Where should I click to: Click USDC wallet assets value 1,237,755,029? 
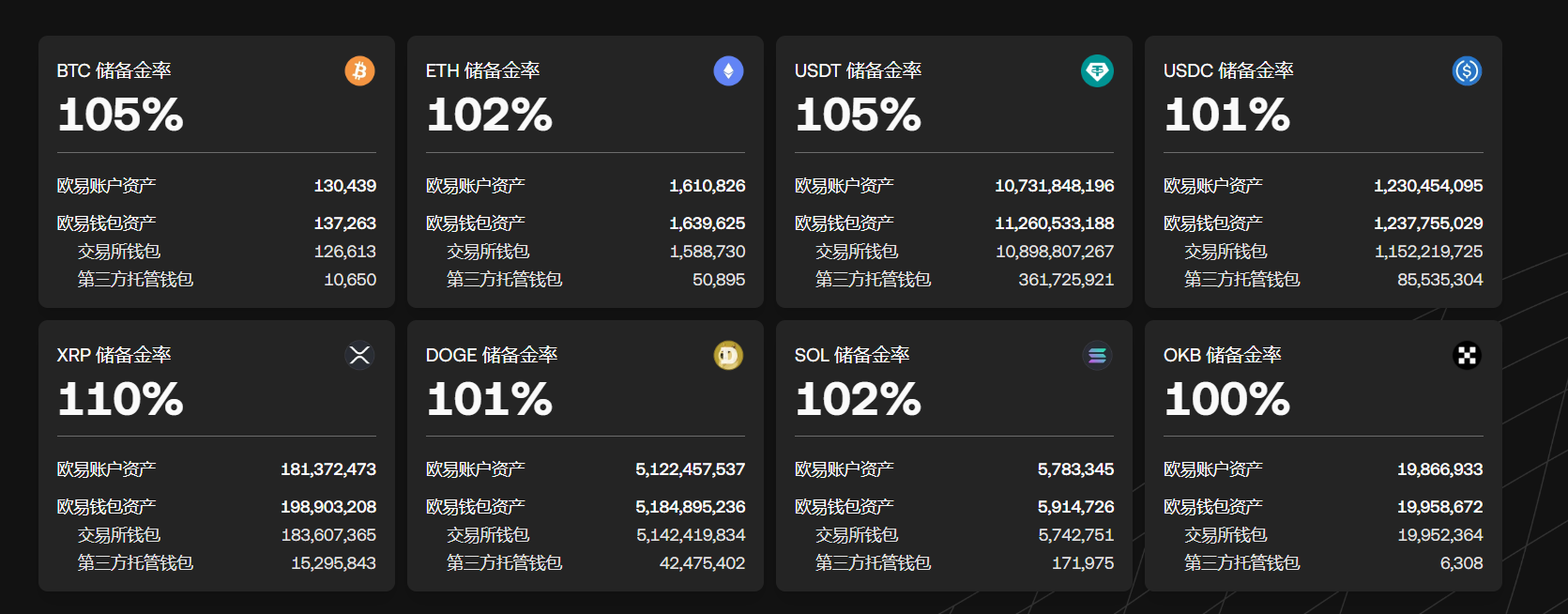[x=1428, y=223]
